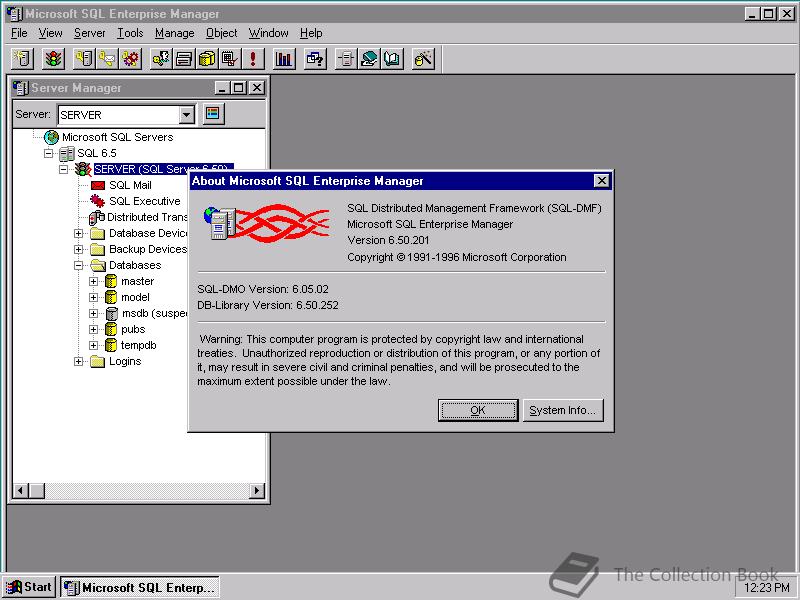
Task: Open the View menu
Action: tap(51, 33)
